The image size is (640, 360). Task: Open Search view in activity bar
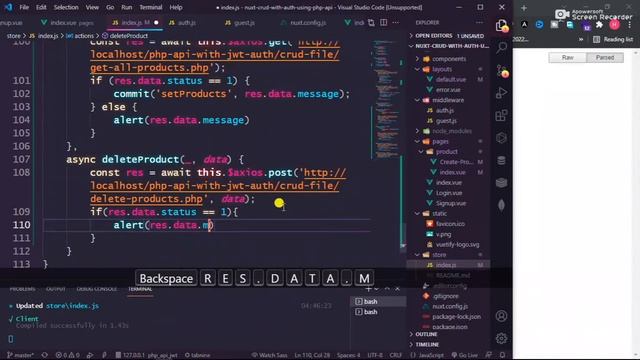coord(502,48)
